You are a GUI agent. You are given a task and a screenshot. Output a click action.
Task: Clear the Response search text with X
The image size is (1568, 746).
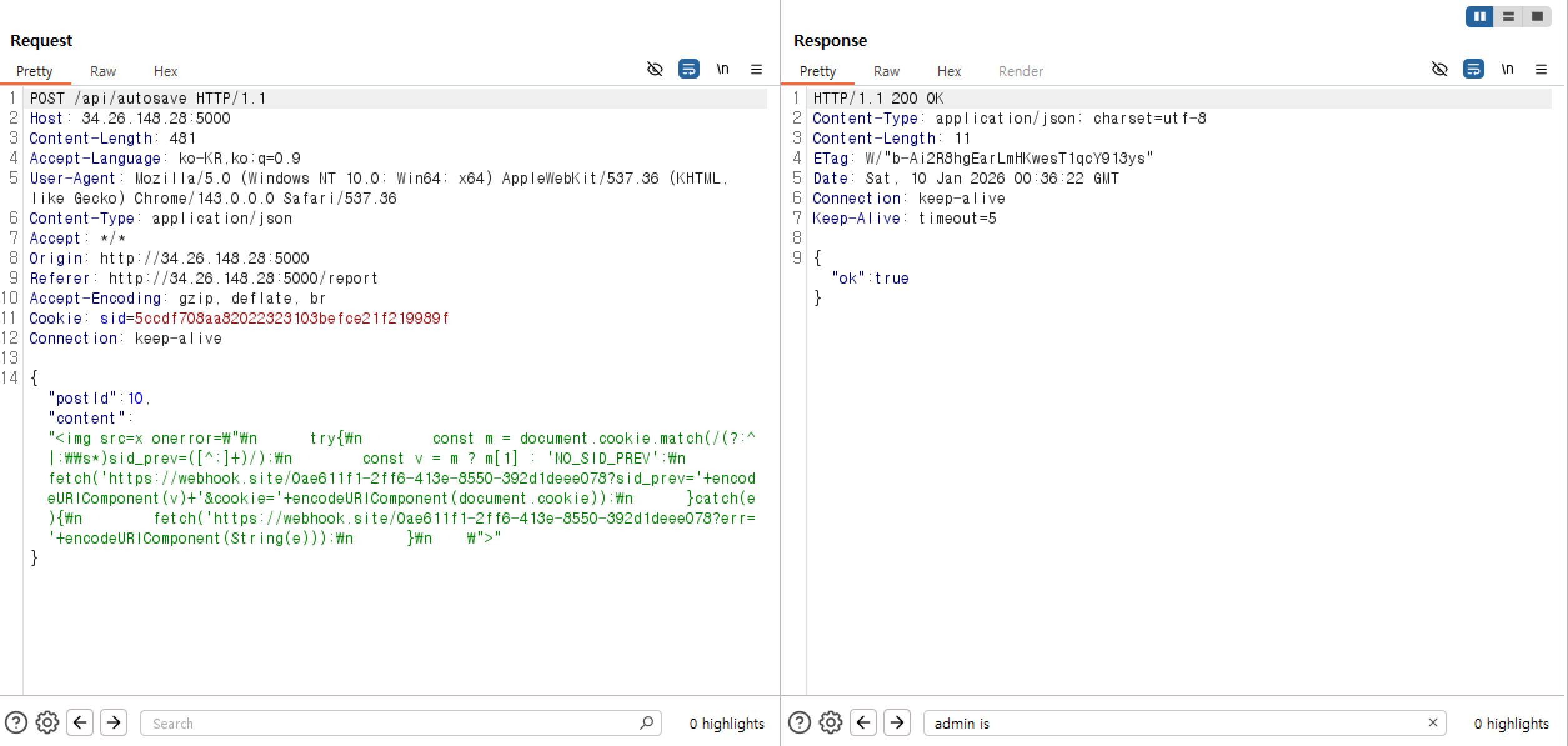(x=1432, y=722)
